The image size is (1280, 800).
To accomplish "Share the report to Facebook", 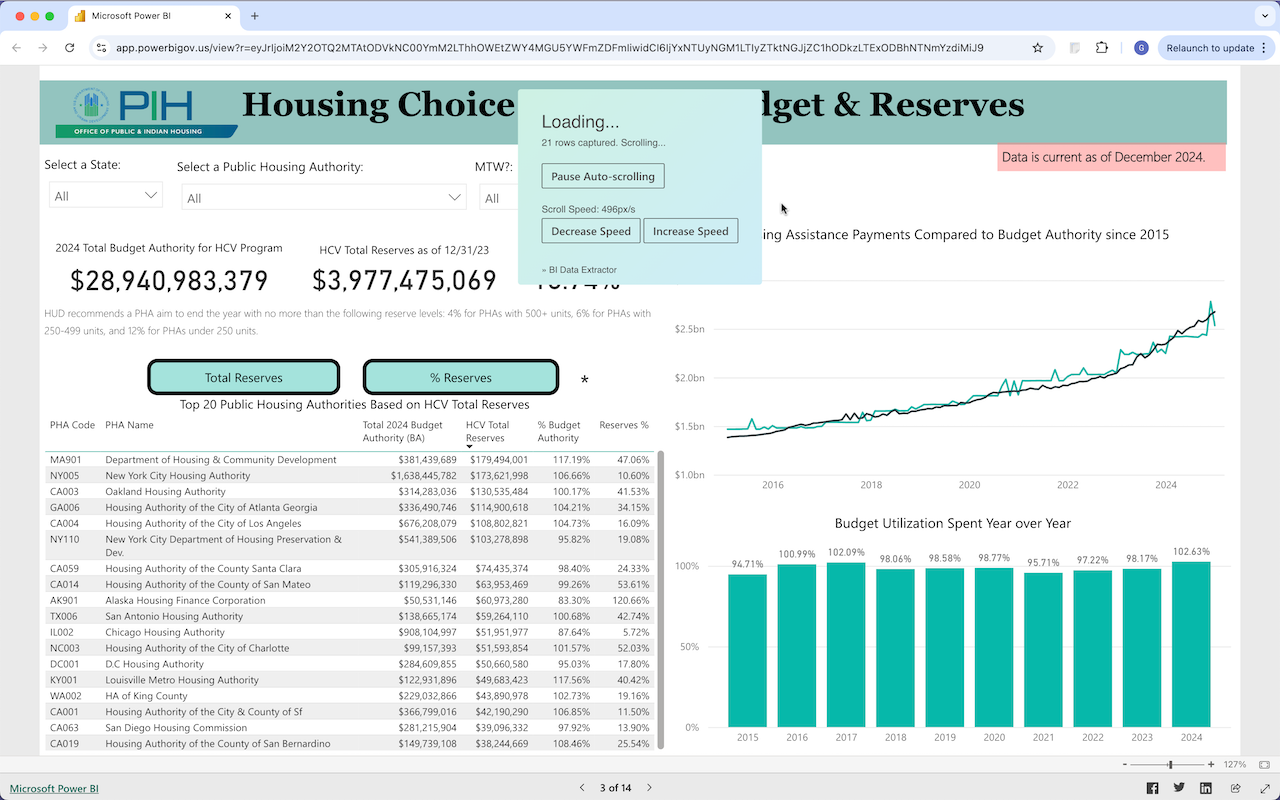I will click(x=1153, y=788).
